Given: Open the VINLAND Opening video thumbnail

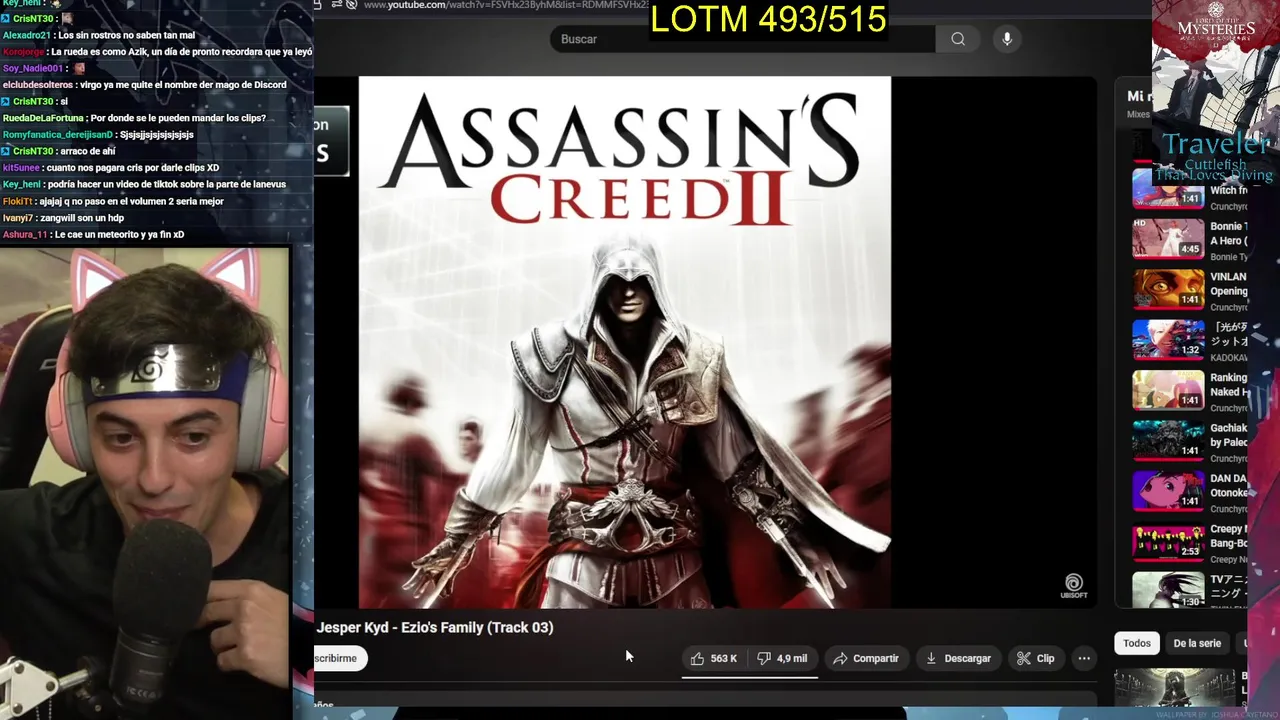Looking at the screenshot, I should (x=1168, y=289).
